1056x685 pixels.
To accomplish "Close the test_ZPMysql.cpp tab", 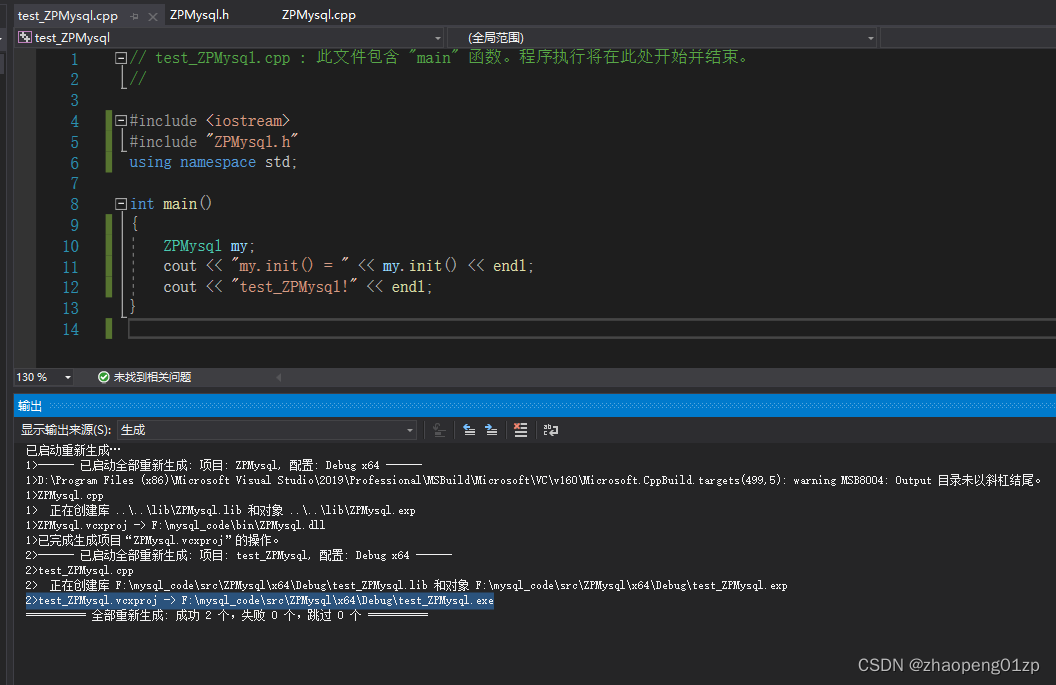I will point(153,16).
